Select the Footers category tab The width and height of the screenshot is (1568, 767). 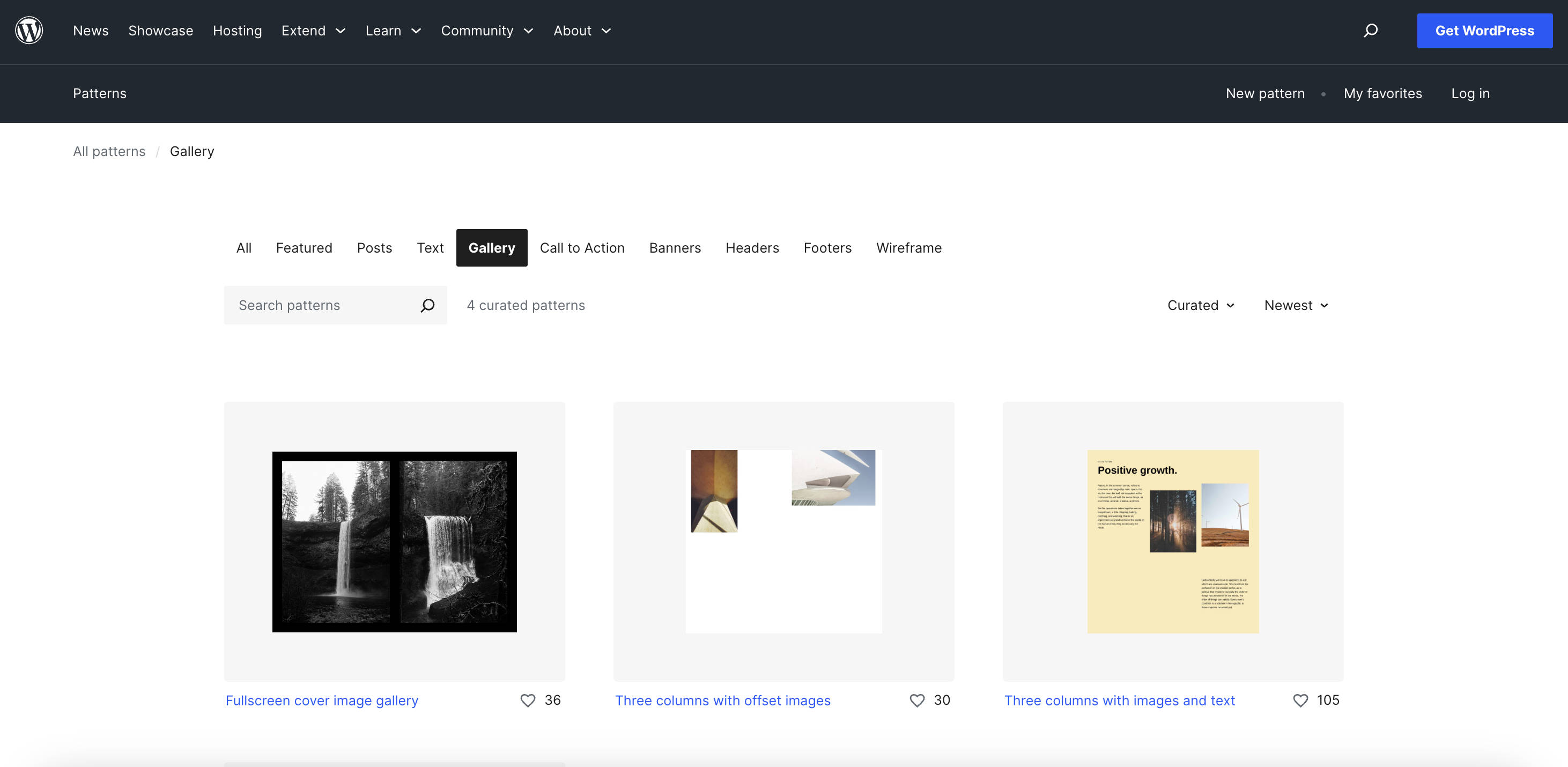828,248
